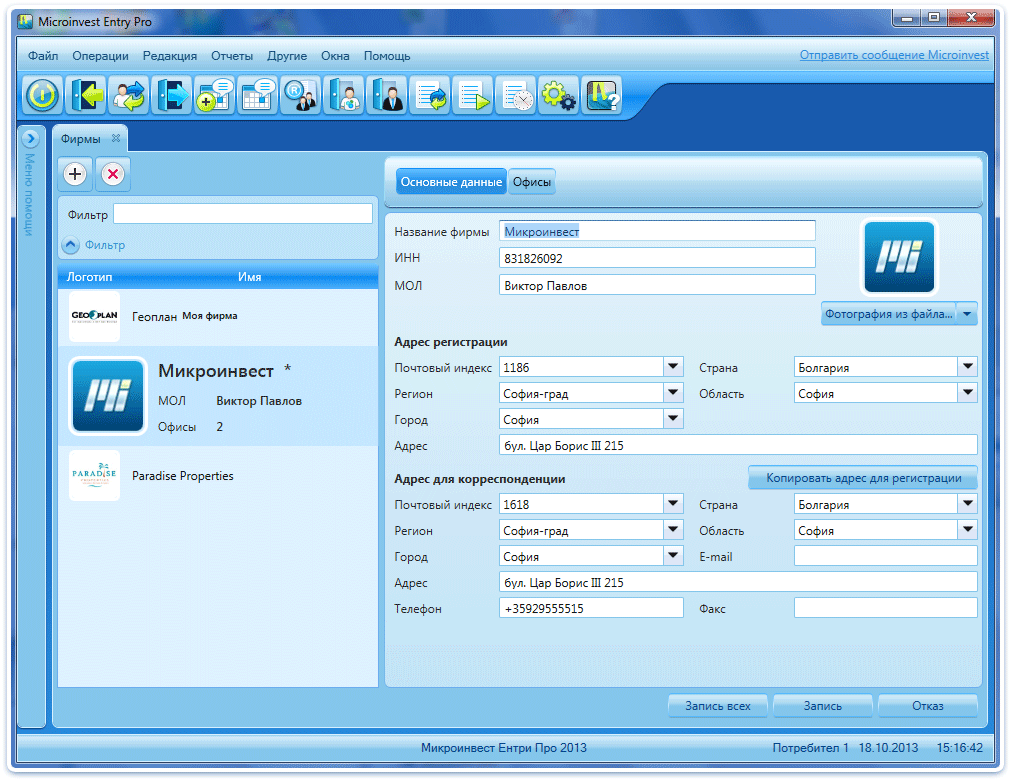Click the Факс input field
Screen dimensions: 1011x781
point(886,608)
